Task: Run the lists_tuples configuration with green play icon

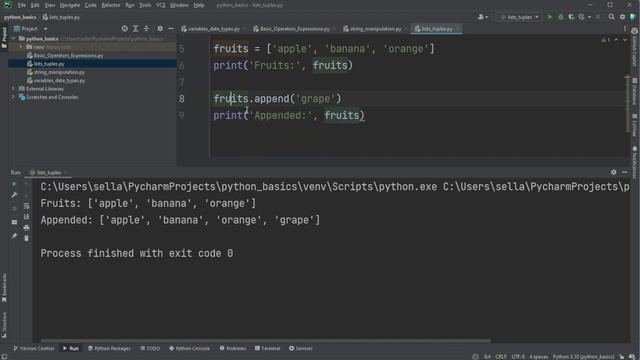Action: click(549, 17)
